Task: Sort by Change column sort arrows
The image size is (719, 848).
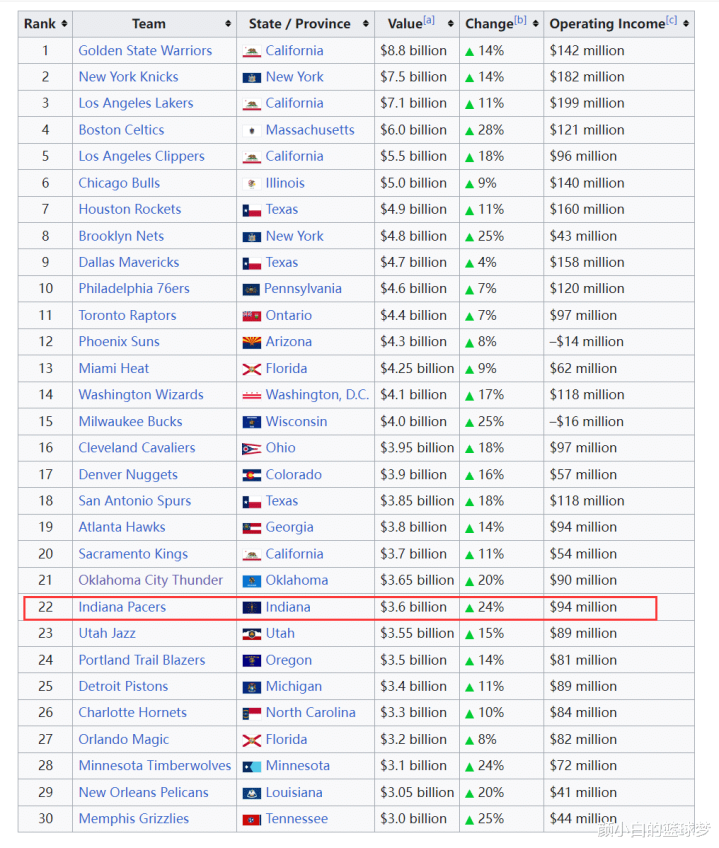Action: 536,24
